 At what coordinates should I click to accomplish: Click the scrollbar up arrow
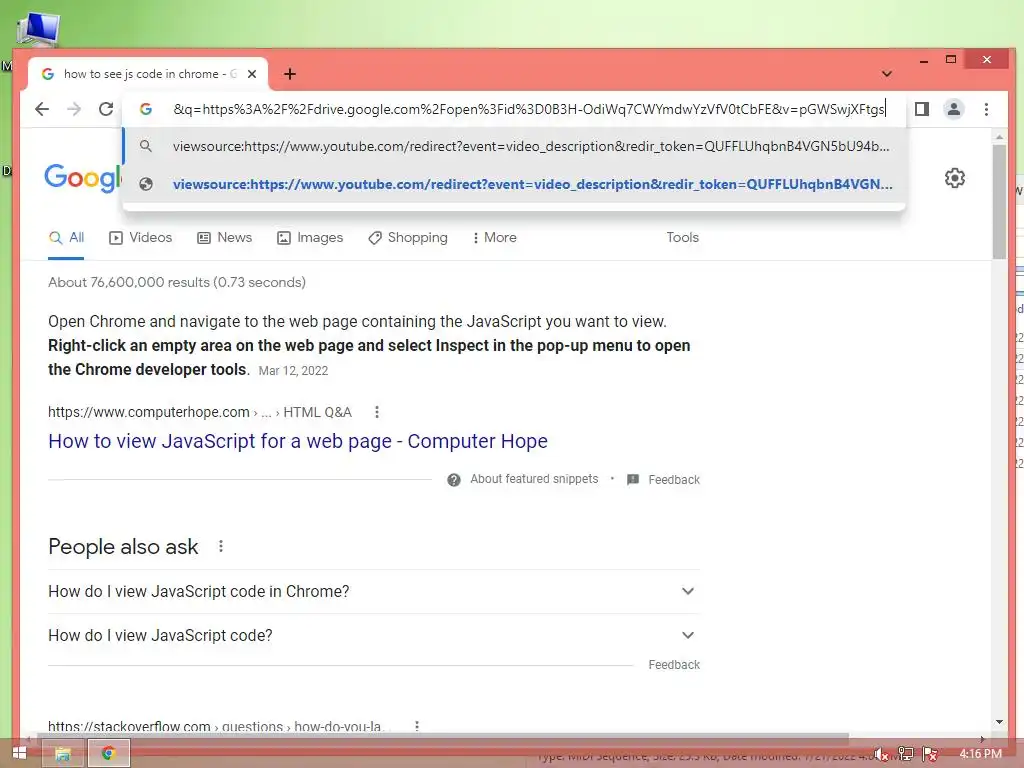(999, 136)
